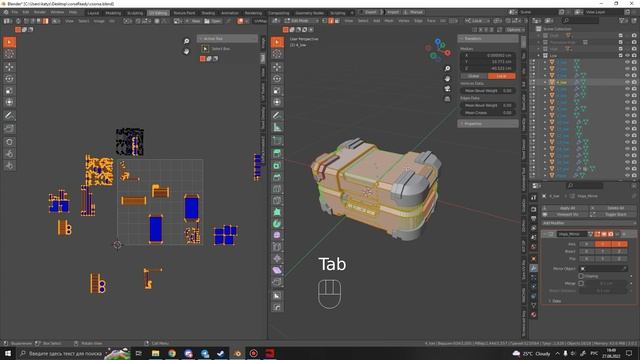Open the File menu
This screenshot has height=360, width=640.
pyautogui.click(x=15, y=12)
